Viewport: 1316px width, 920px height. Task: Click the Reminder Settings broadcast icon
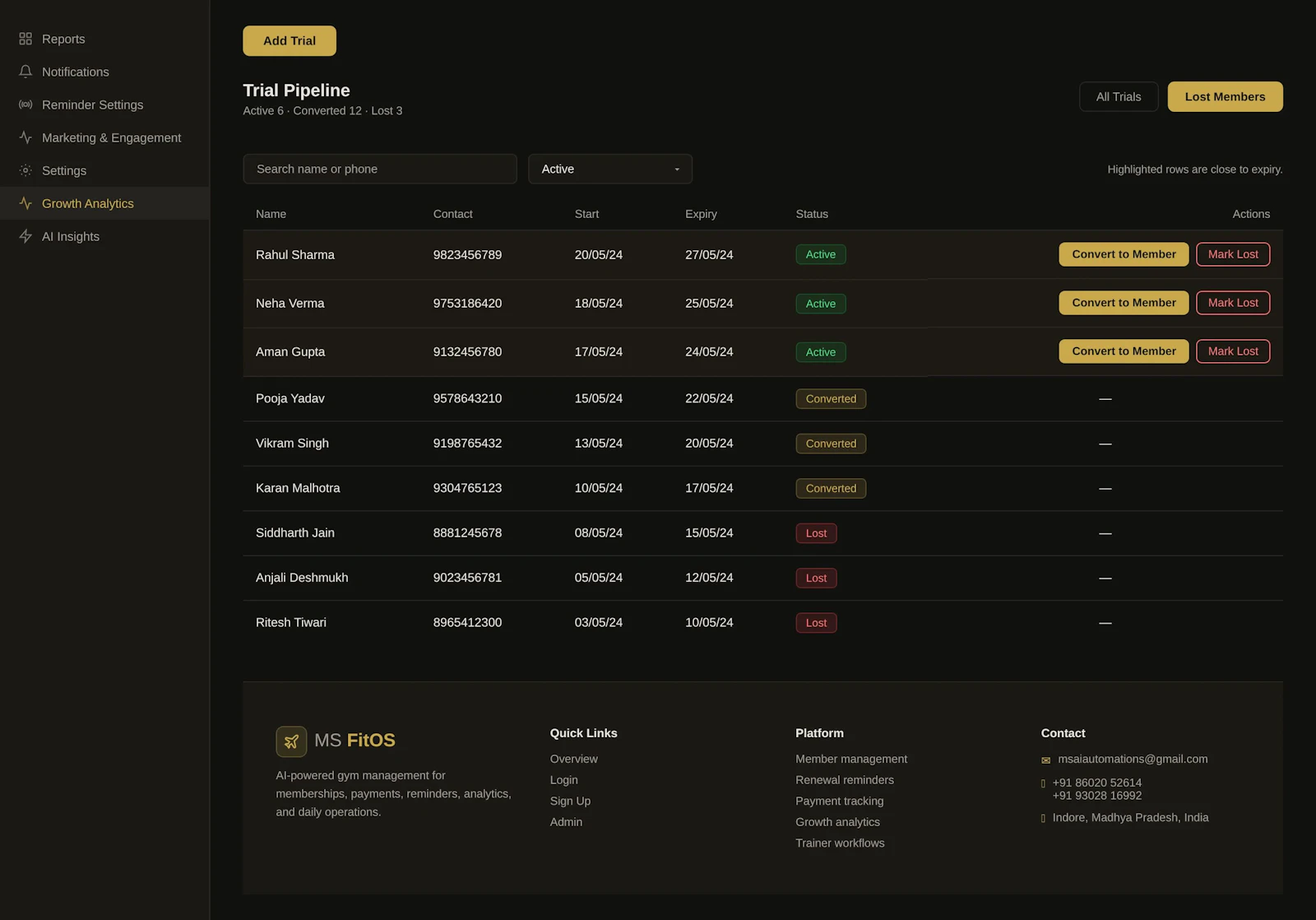point(25,105)
